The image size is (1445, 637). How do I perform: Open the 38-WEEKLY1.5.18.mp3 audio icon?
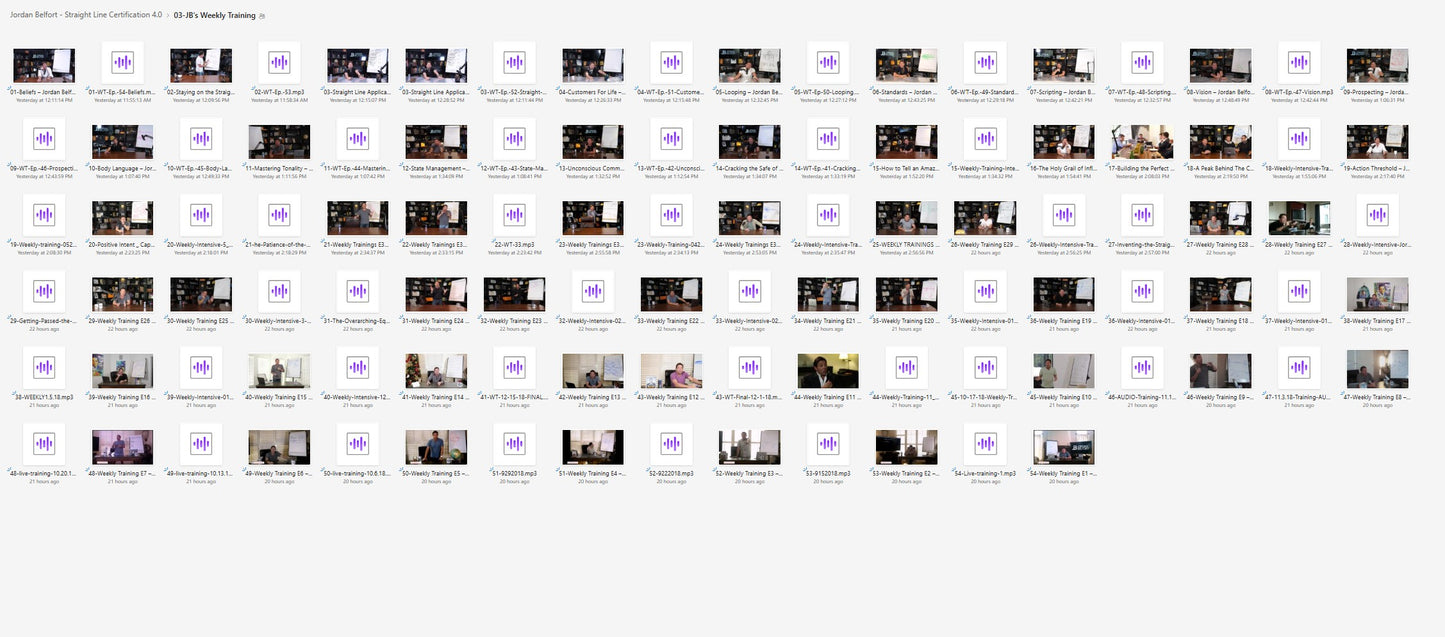tap(43, 368)
